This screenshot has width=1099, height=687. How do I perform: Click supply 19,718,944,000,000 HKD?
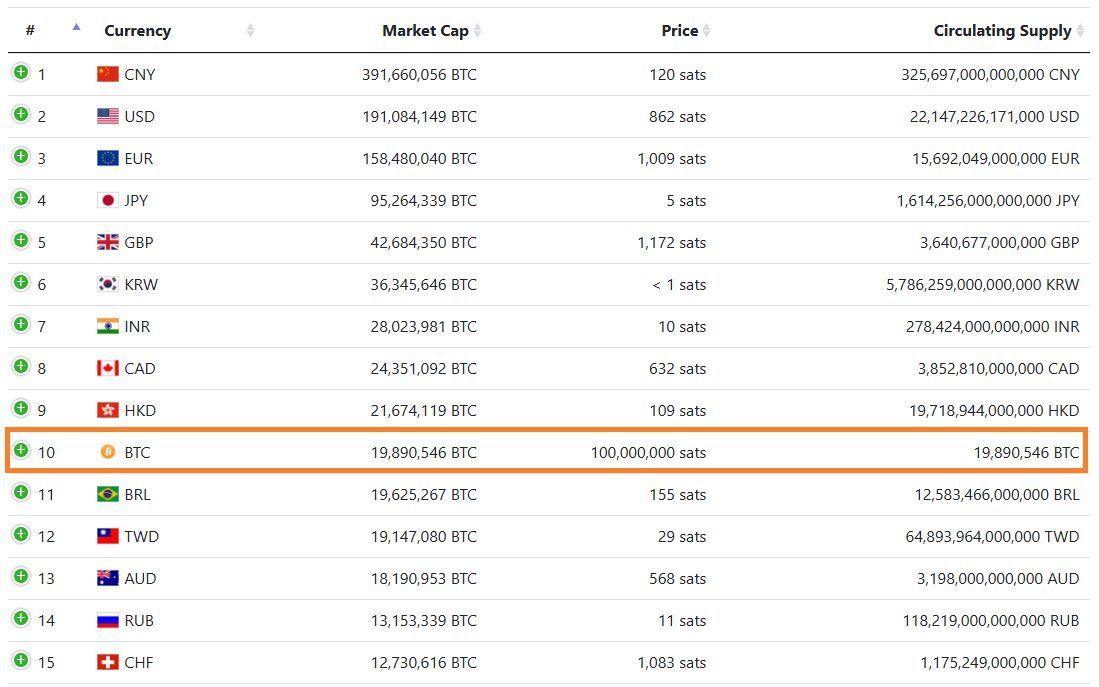coord(994,411)
